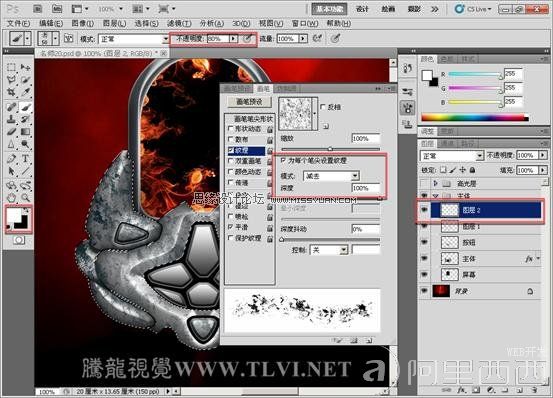Select the Eraser tool
The image size is (553, 398).
pyautogui.click(x=12, y=132)
